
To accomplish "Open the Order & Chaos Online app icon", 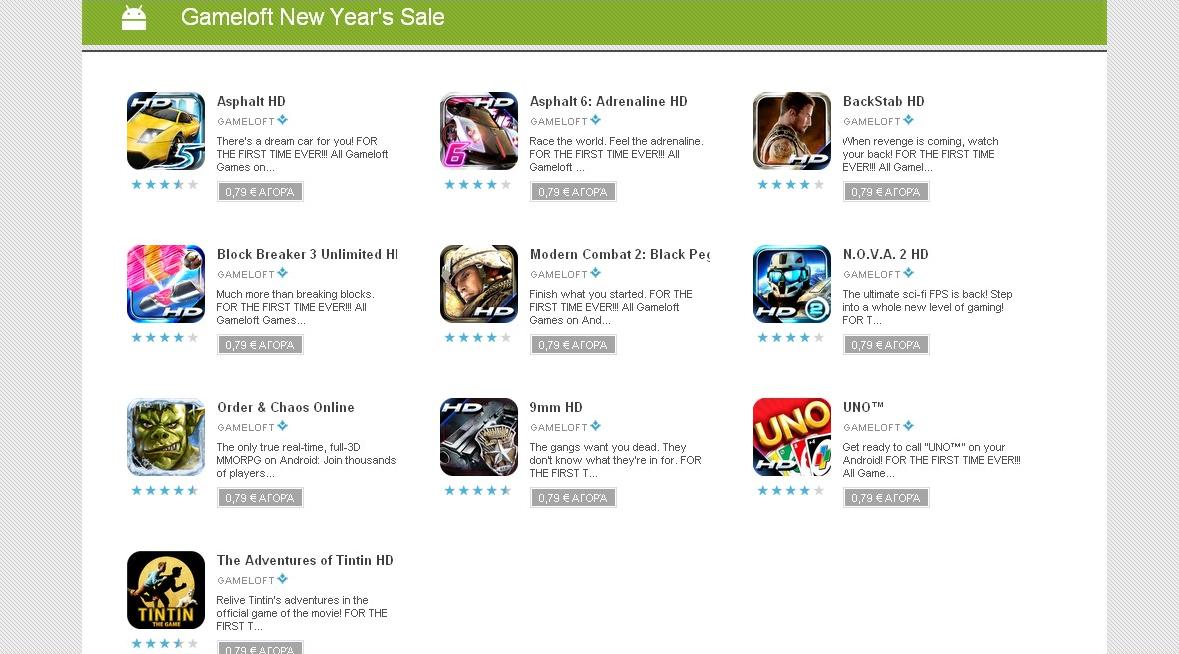I will point(165,437).
